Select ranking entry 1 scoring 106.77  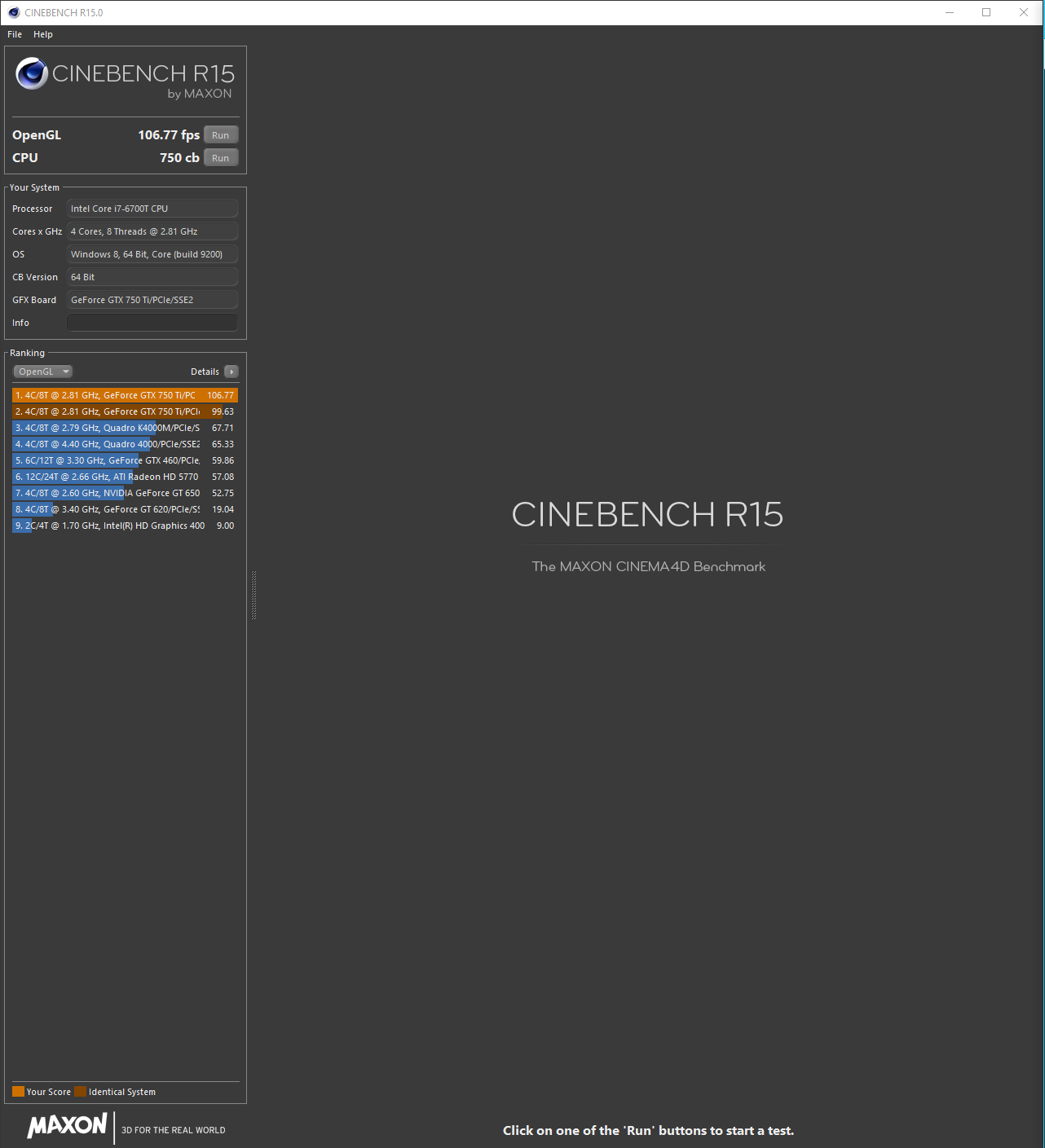tap(125, 395)
